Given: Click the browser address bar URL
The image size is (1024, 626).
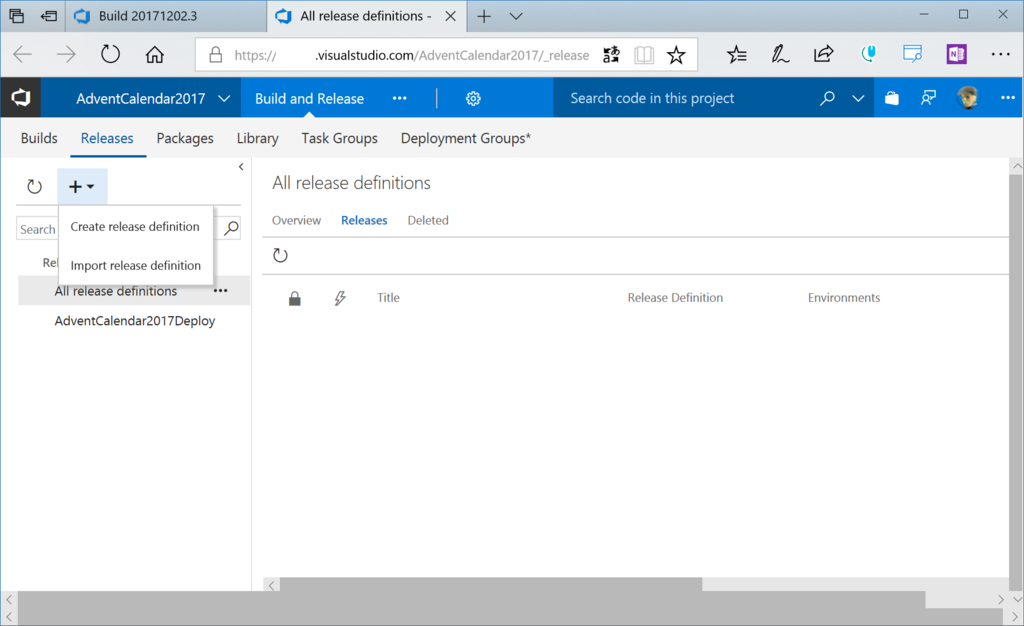Looking at the screenshot, I should coord(411,55).
